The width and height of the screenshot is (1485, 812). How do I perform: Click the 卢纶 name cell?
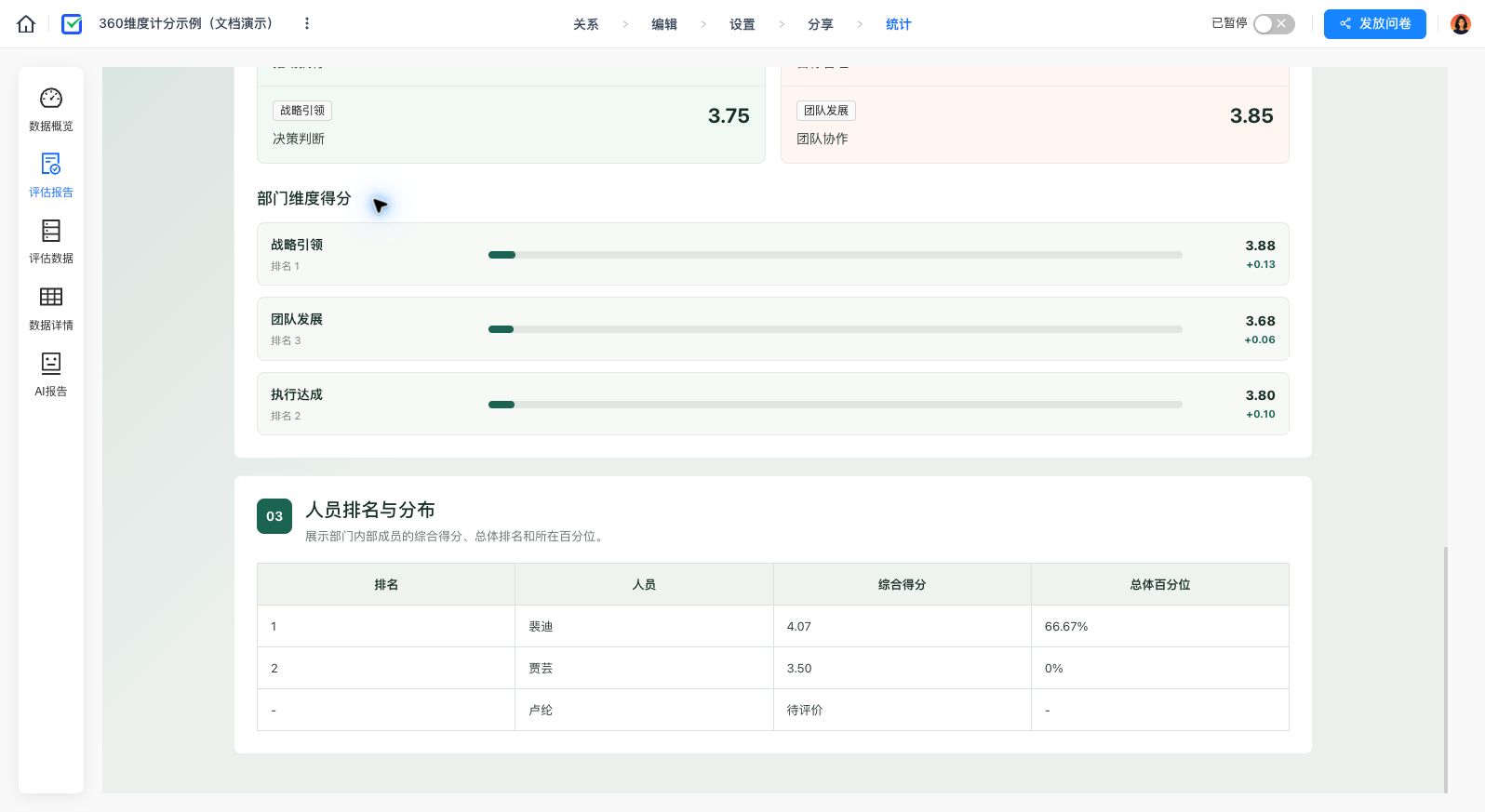644,710
